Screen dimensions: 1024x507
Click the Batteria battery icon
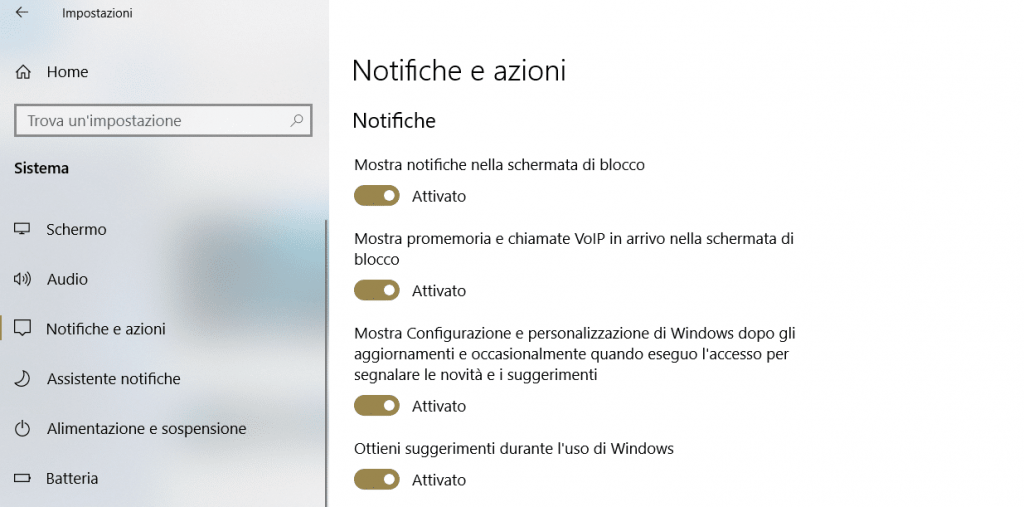[22, 479]
